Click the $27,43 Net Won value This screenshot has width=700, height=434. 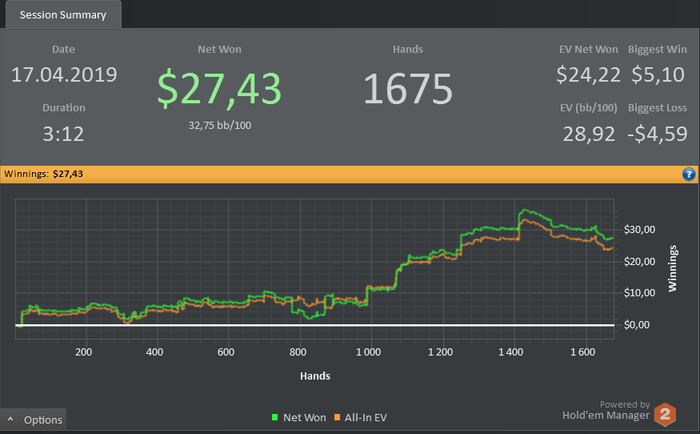[x=219, y=88]
